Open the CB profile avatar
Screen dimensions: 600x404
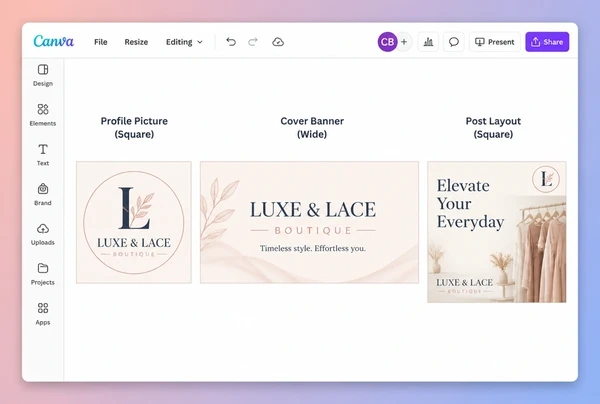[387, 42]
